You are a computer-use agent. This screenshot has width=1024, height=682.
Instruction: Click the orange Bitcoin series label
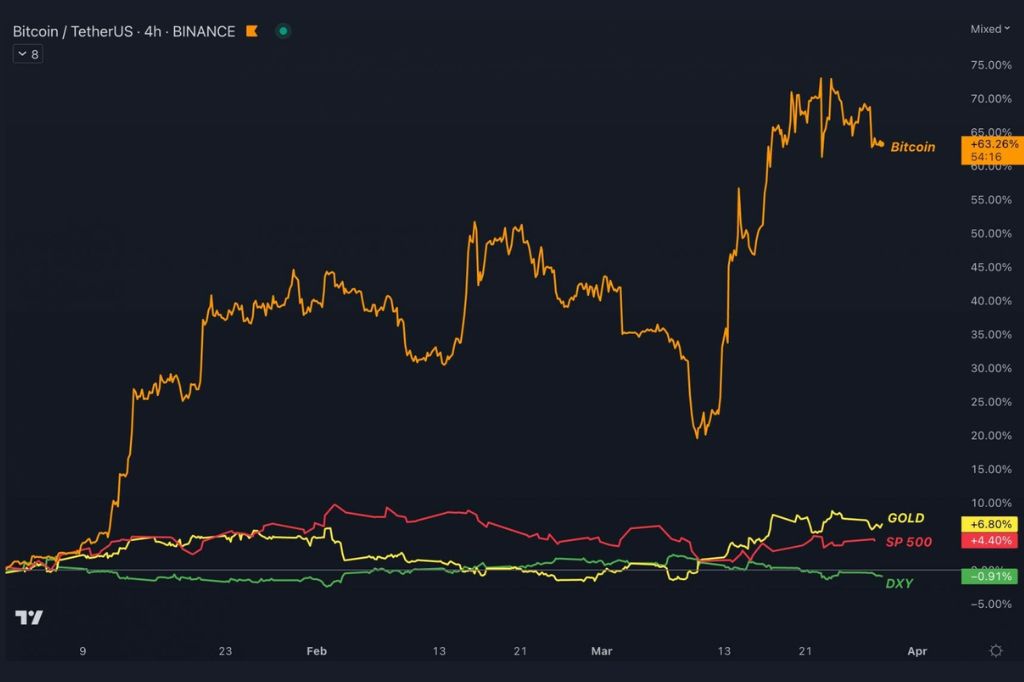coord(912,147)
